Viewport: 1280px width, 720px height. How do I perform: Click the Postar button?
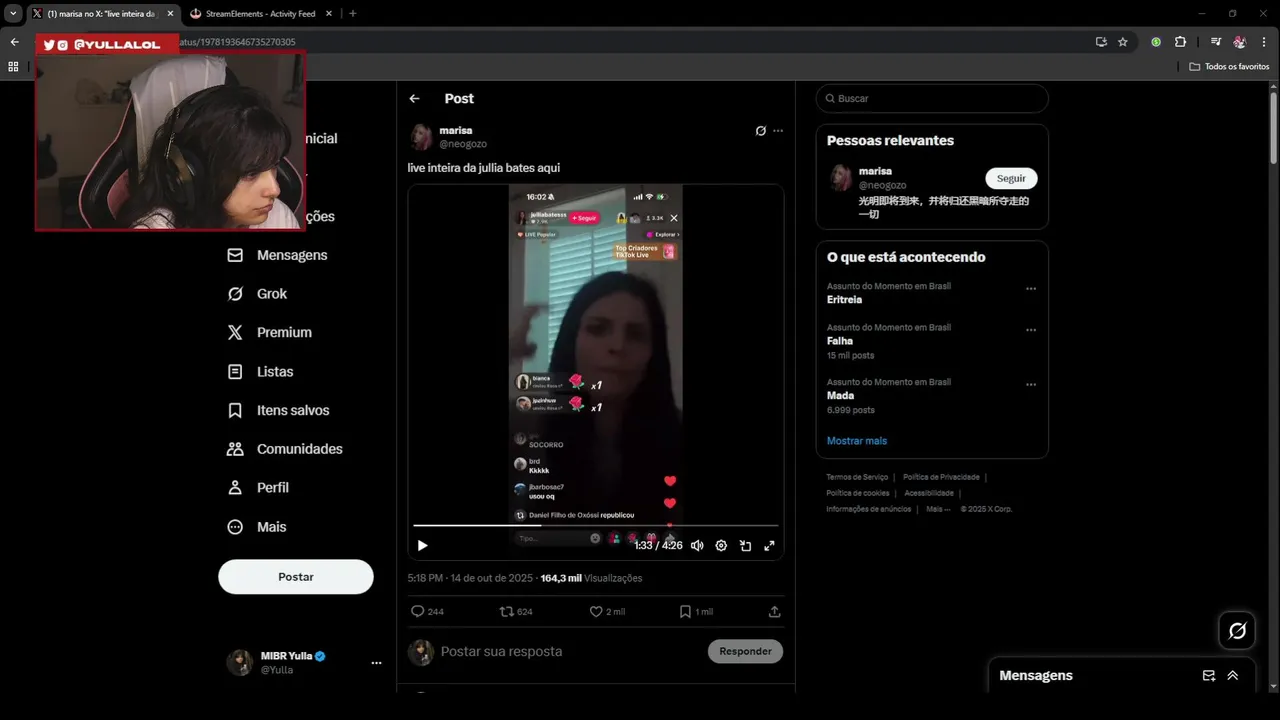[x=296, y=577]
